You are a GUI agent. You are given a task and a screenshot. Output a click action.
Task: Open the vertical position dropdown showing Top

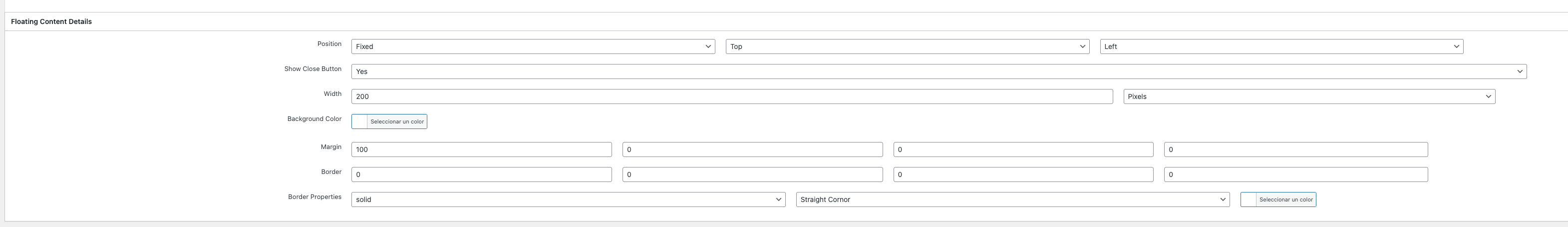tap(907, 46)
